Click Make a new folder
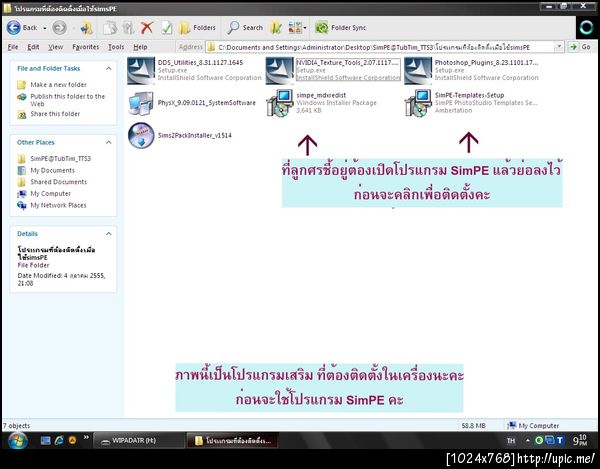This screenshot has width=600, height=469. pos(58,85)
